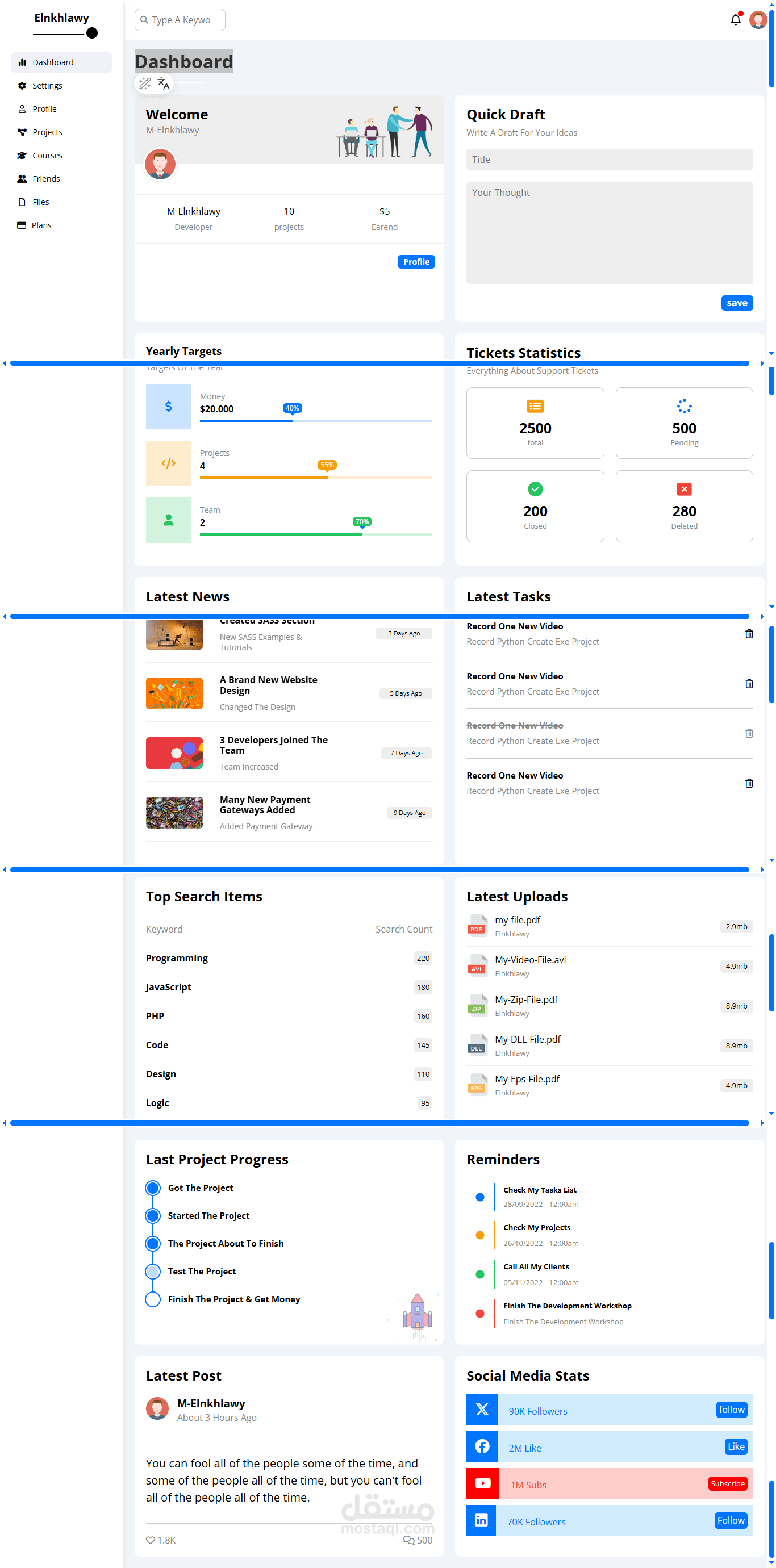Click the person Team target icon
The height and width of the screenshot is (1568, 776).
click(169, 520)
